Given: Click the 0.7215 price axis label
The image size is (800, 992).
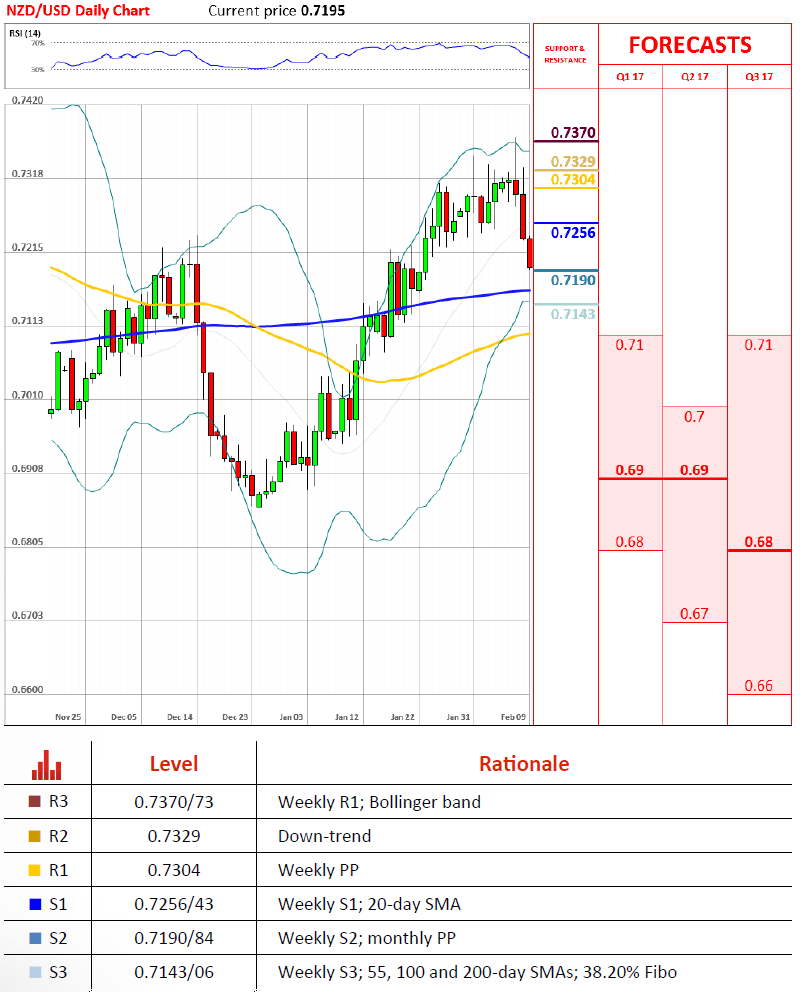Looking at the screenshot, I should 28,247.
